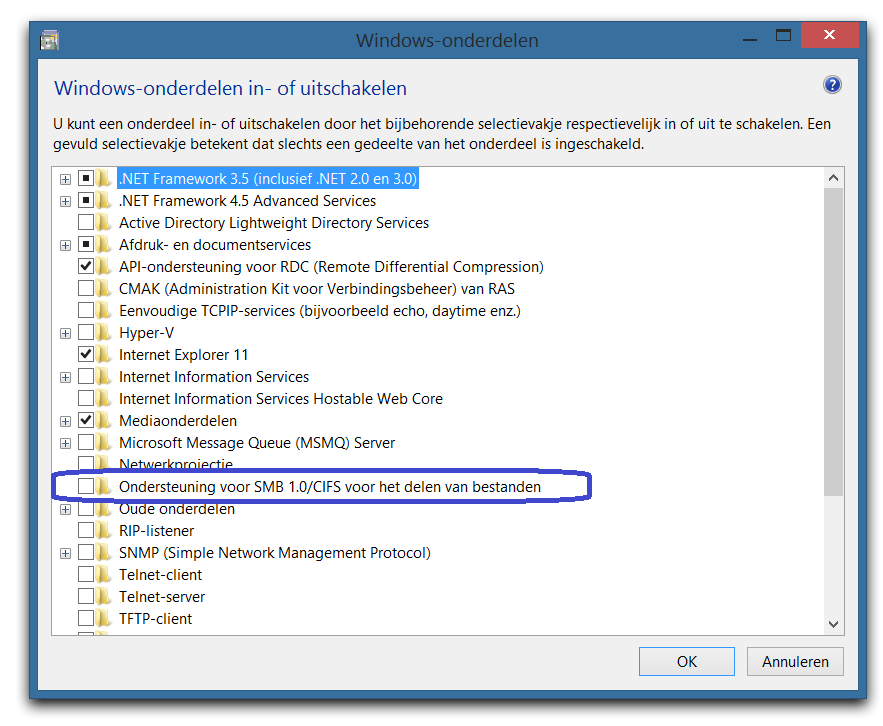Click folder icon next to Hyper-V

pyautogui.click(x=103, y=332)
